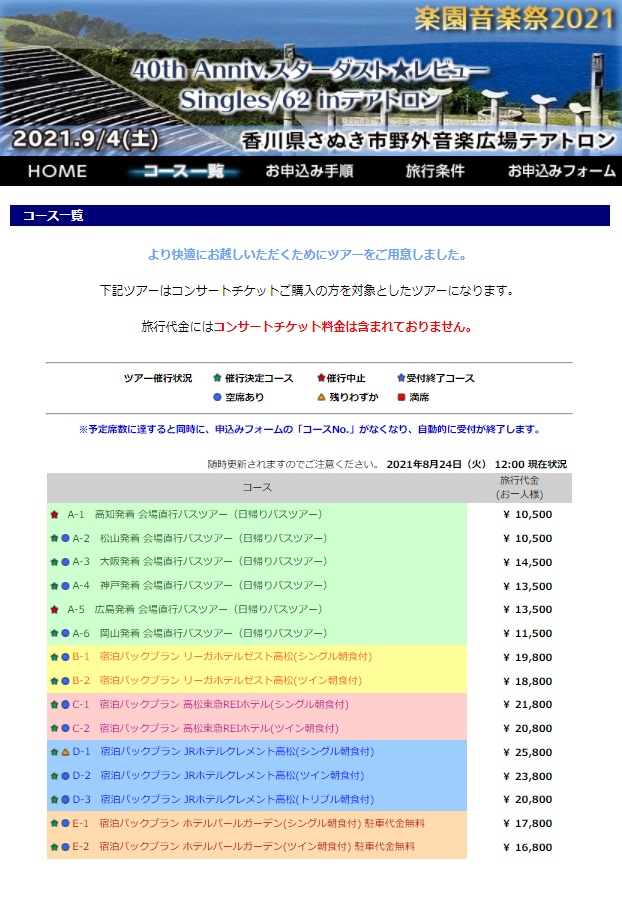Screen dimensions: 622x912
Task: Click the orange triangle icon beside D-1
Action: (65, 752)
